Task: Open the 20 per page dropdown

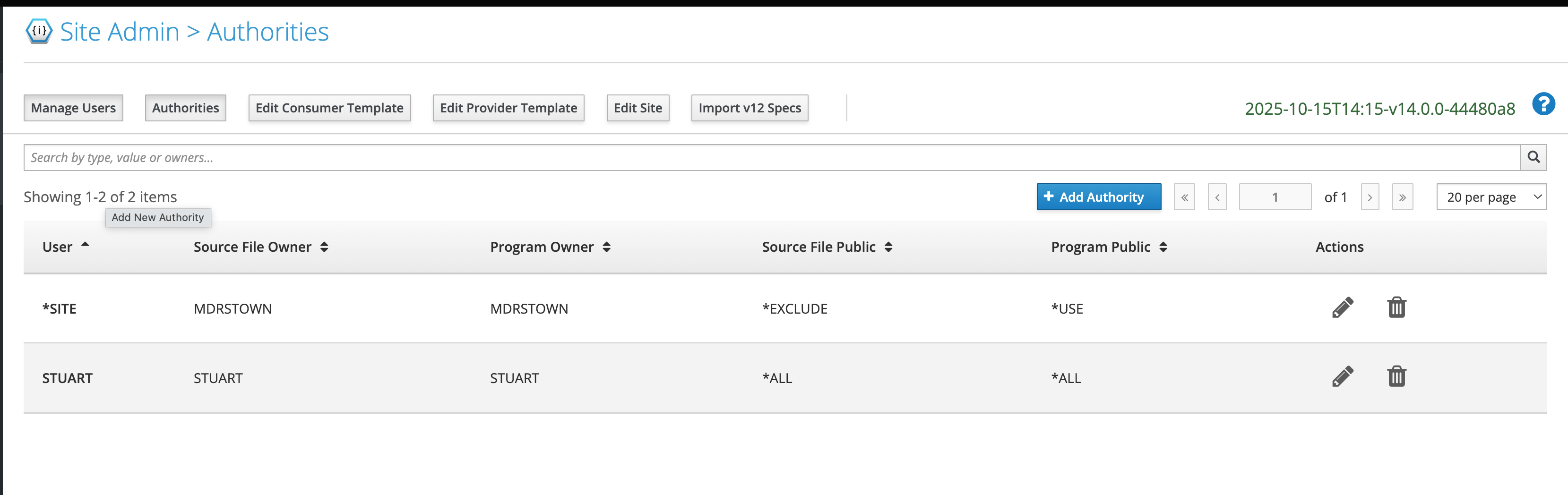Action: (x=1490, y=197)
